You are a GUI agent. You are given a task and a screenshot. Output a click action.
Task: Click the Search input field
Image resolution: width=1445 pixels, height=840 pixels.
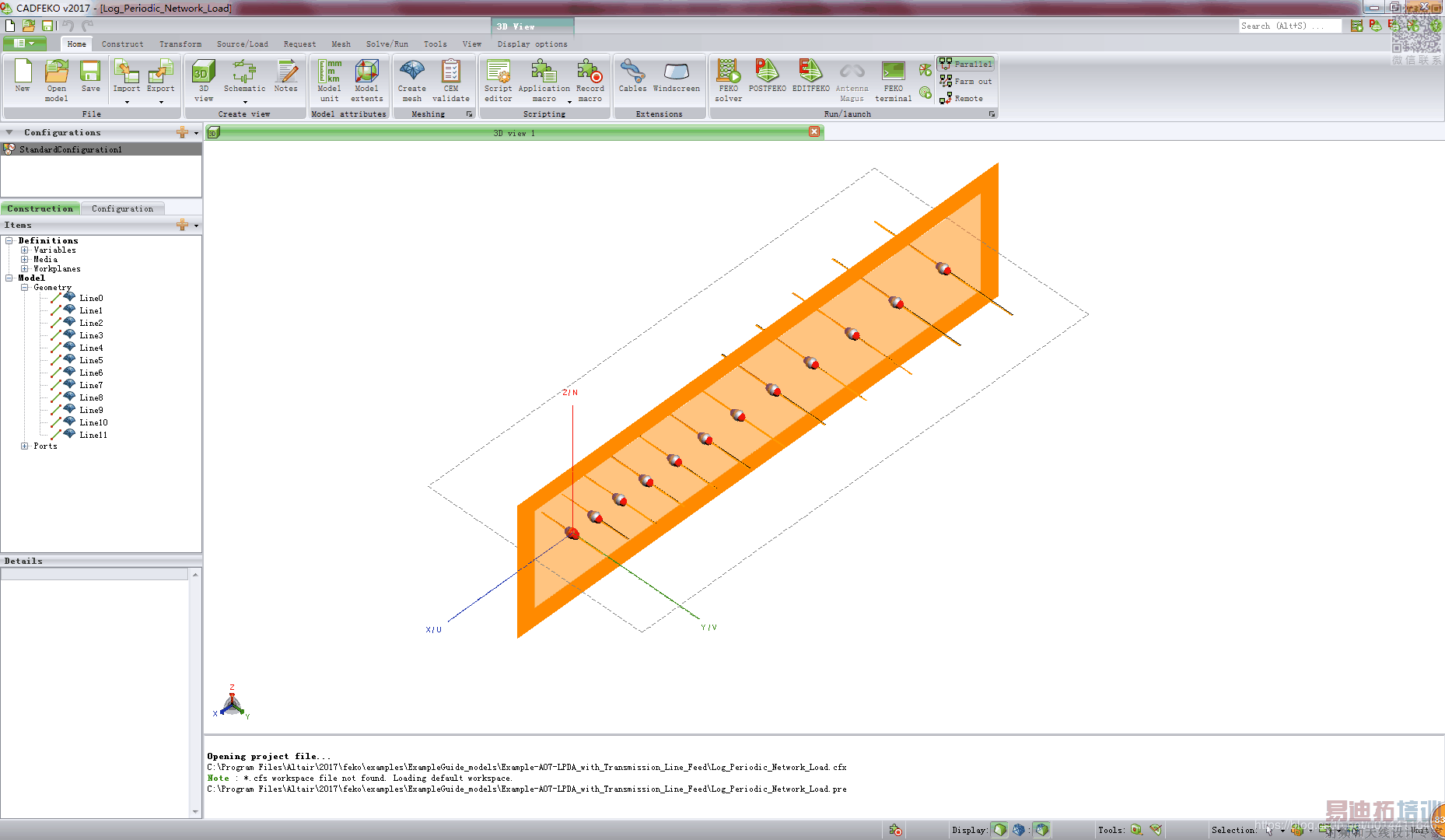pos(1289,26)
